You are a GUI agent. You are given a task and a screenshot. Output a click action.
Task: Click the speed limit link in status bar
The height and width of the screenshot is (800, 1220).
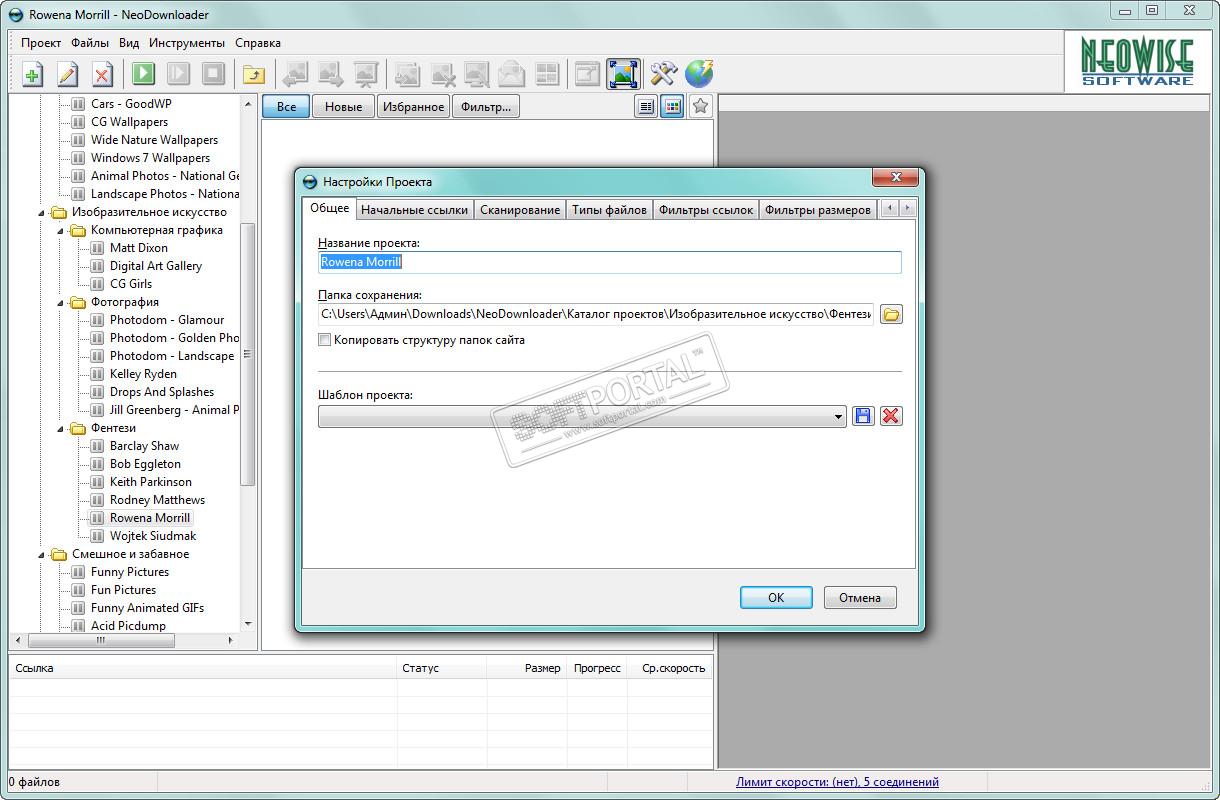point(837,782)
